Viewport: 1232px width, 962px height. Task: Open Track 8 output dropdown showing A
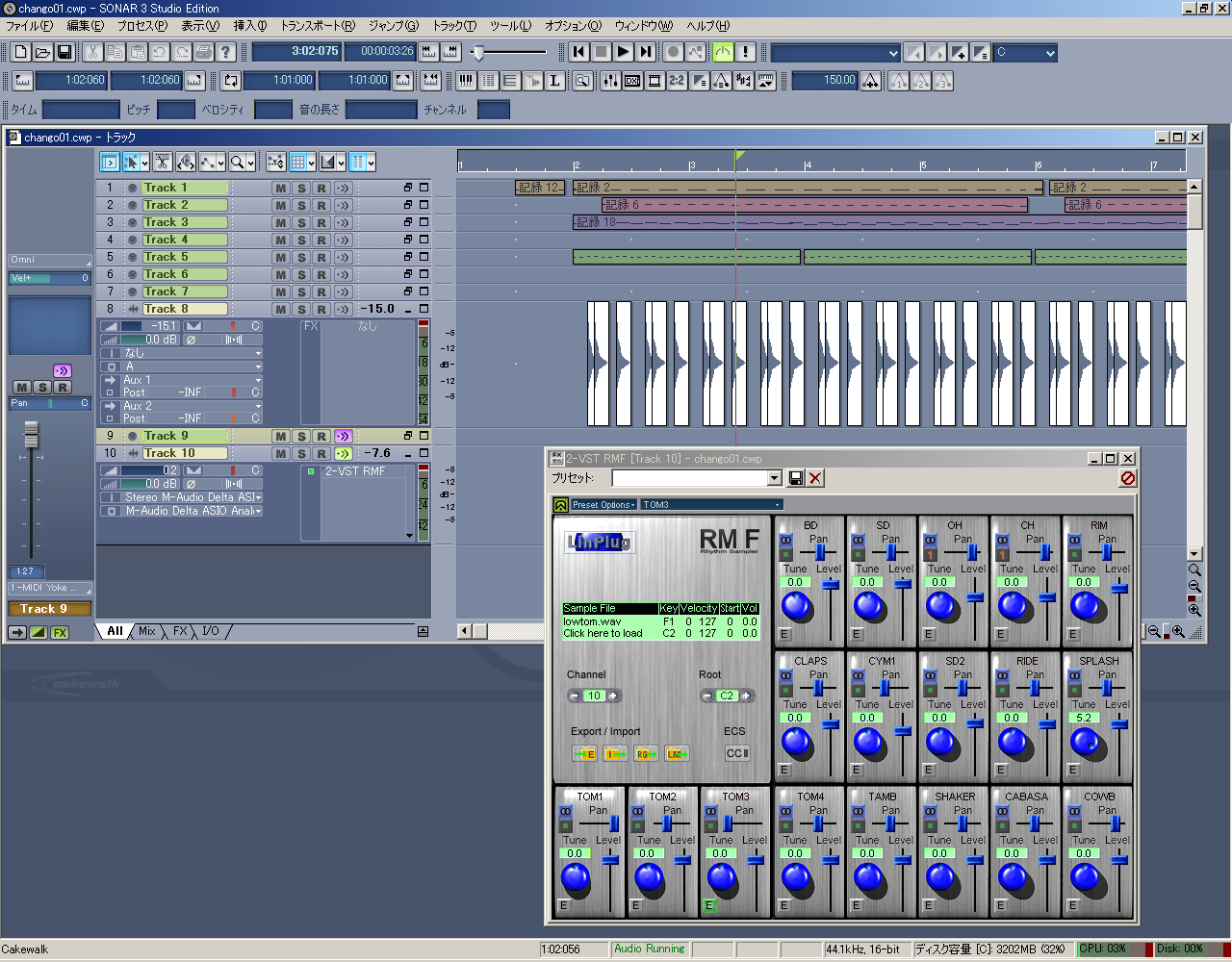coord(182,367)
